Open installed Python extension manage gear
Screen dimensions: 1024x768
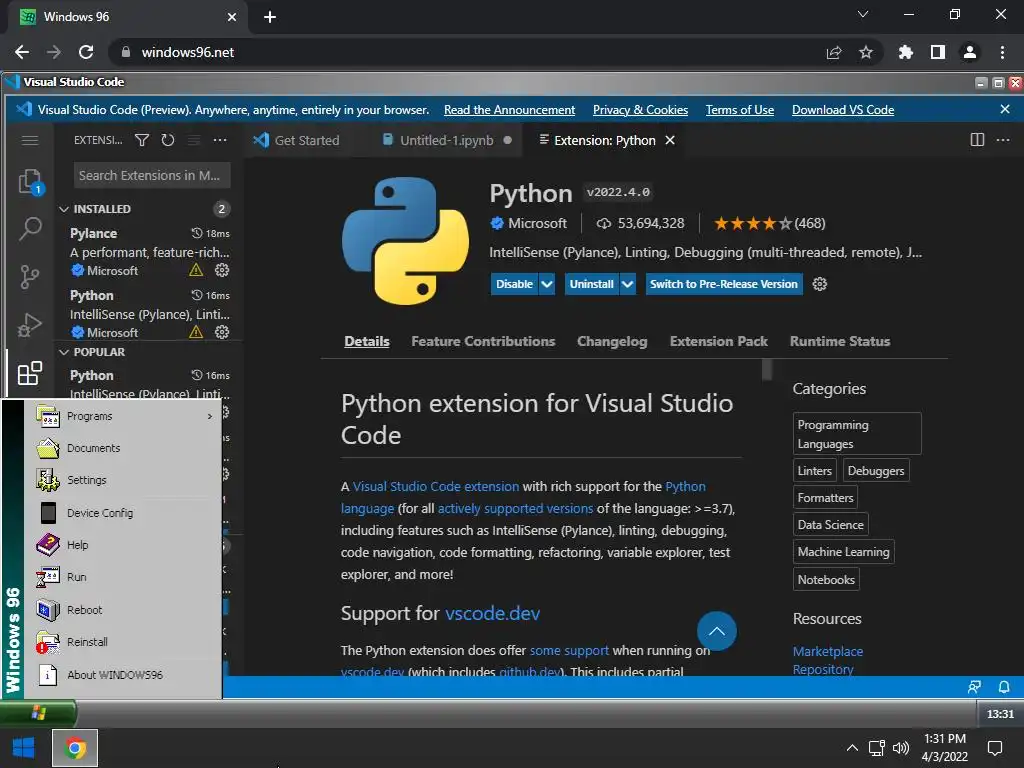click(222, 332)
